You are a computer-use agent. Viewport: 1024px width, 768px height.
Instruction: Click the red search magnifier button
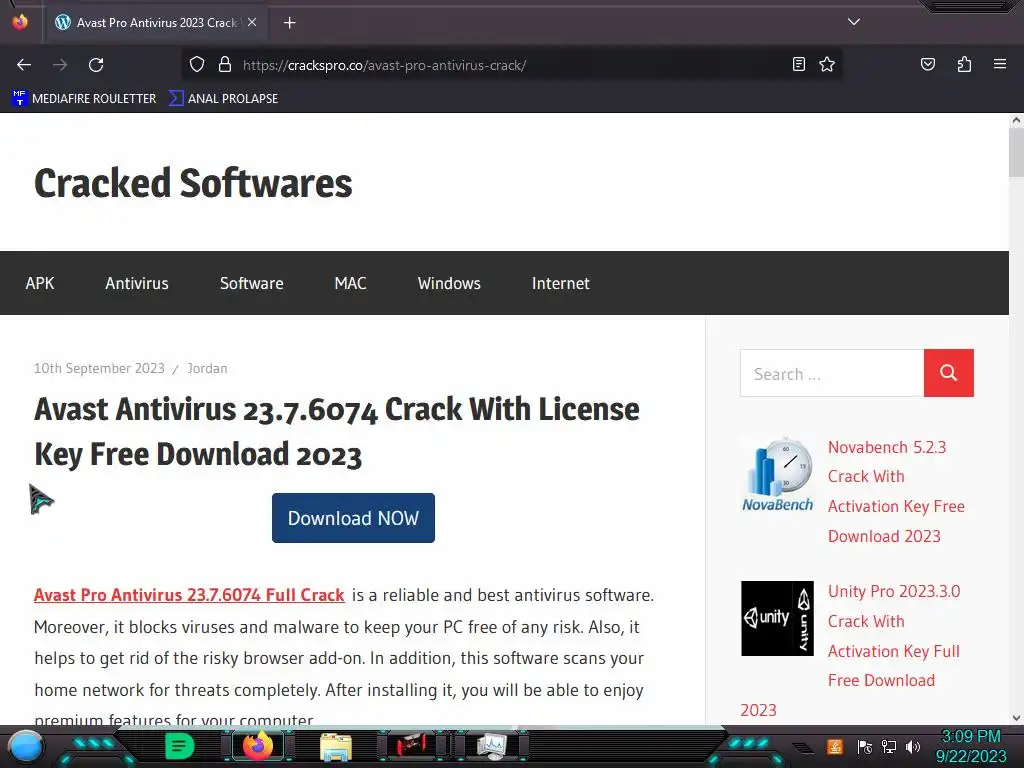[x=949, y=373]
